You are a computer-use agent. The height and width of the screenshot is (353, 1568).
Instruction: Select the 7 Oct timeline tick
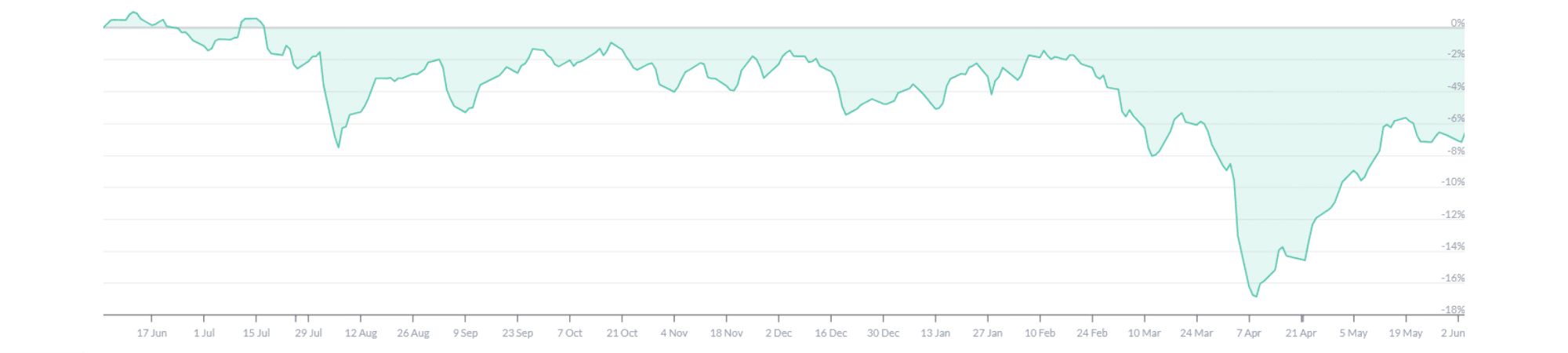pyautogui.click(x=570, y=333)
